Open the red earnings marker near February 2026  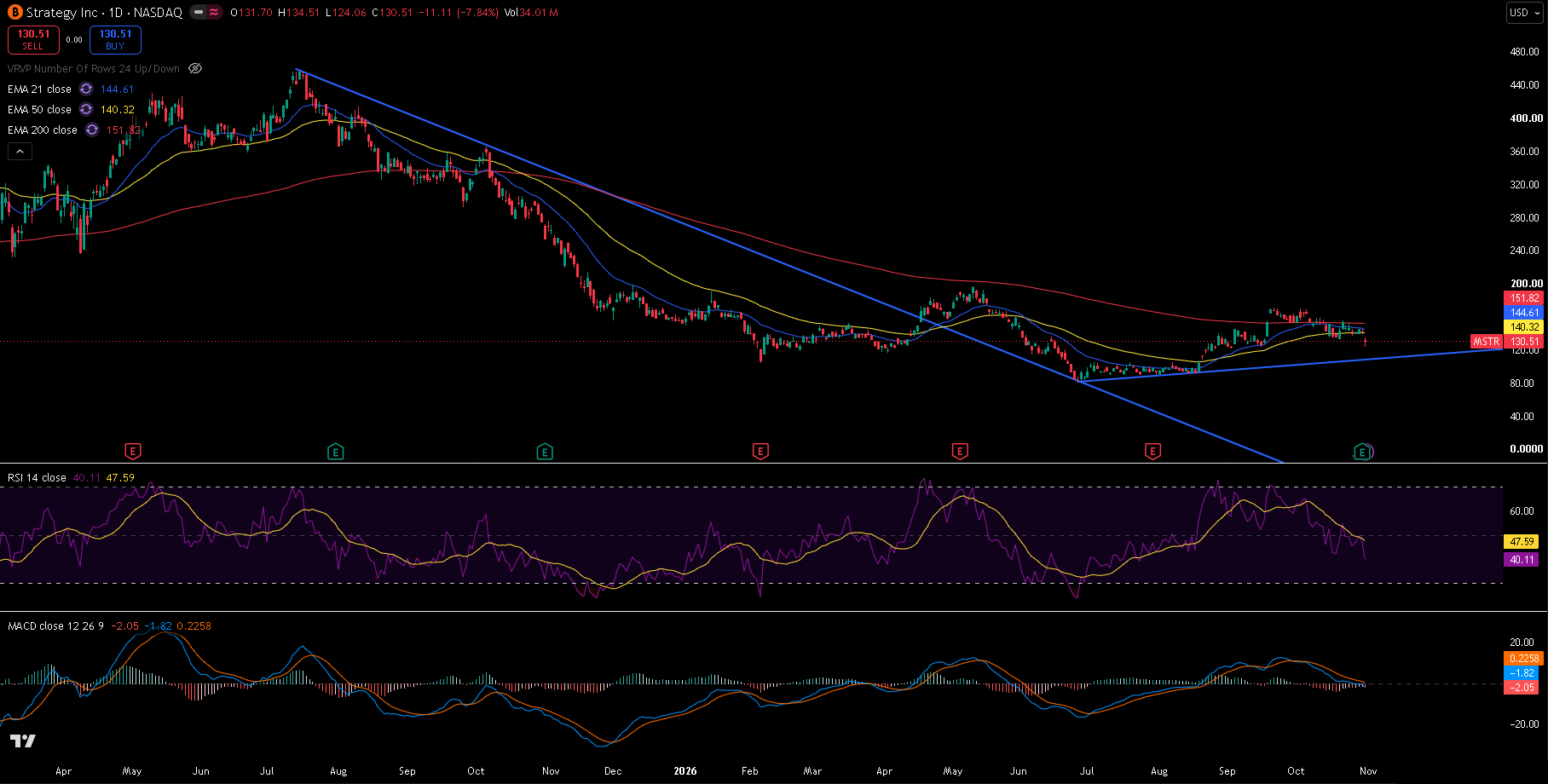760,452
